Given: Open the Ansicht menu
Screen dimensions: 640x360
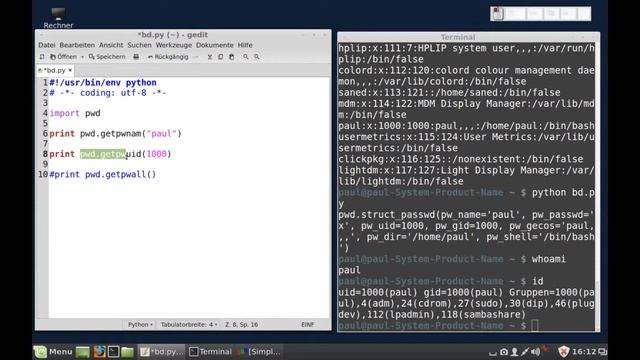Looking at the screenshot, I should coord(111,45).
